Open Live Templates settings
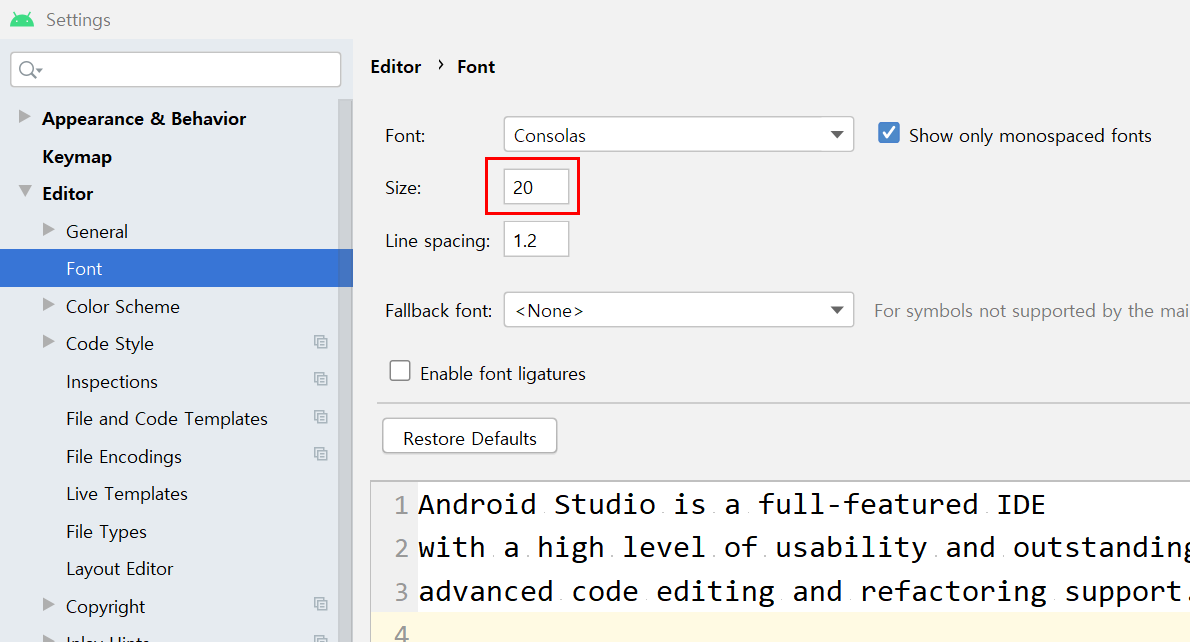Image resolution: width=1190 pixels, height=642 pixels. point(127,494)
